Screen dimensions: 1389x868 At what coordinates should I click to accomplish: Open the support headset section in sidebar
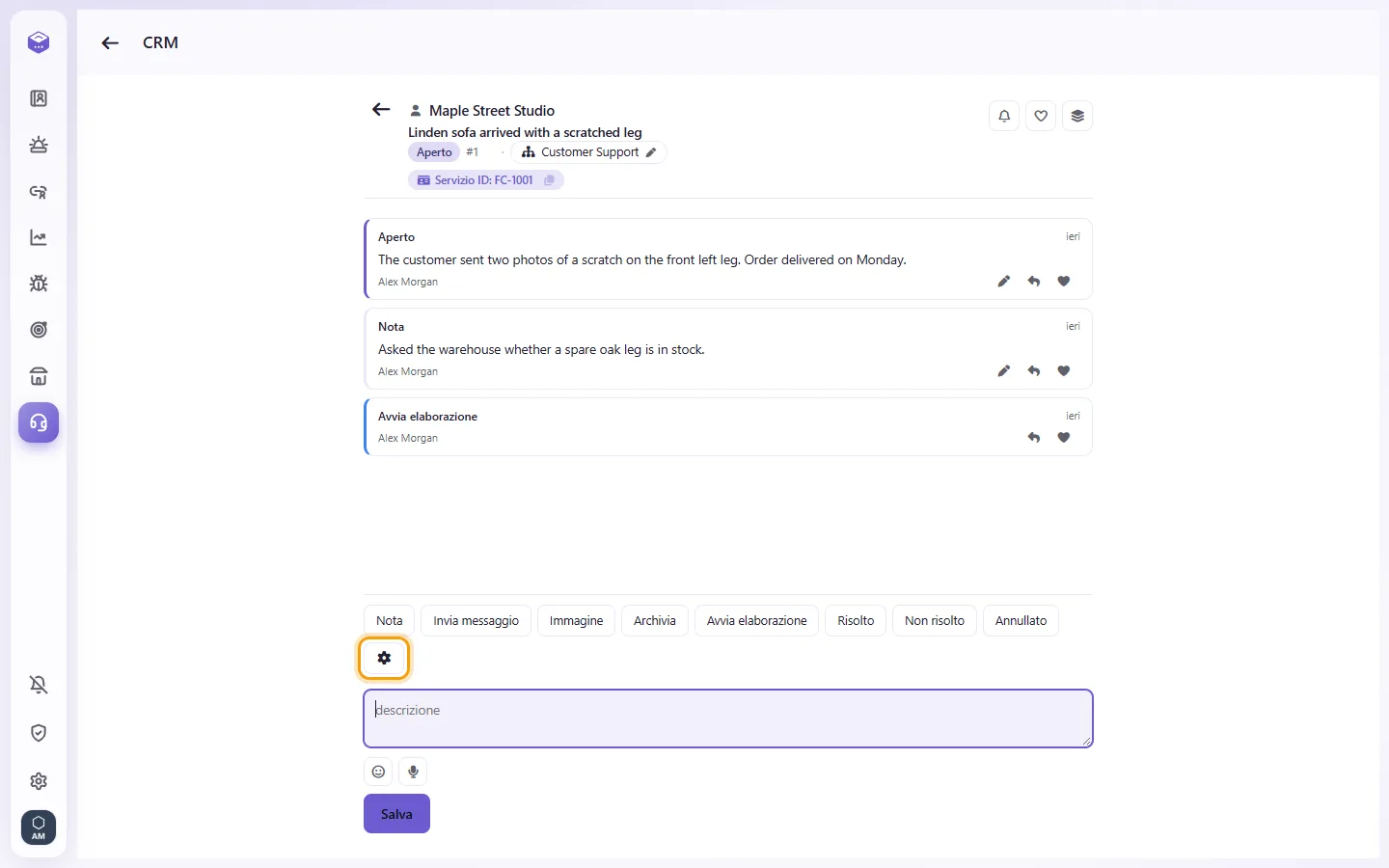click(39, 422)
